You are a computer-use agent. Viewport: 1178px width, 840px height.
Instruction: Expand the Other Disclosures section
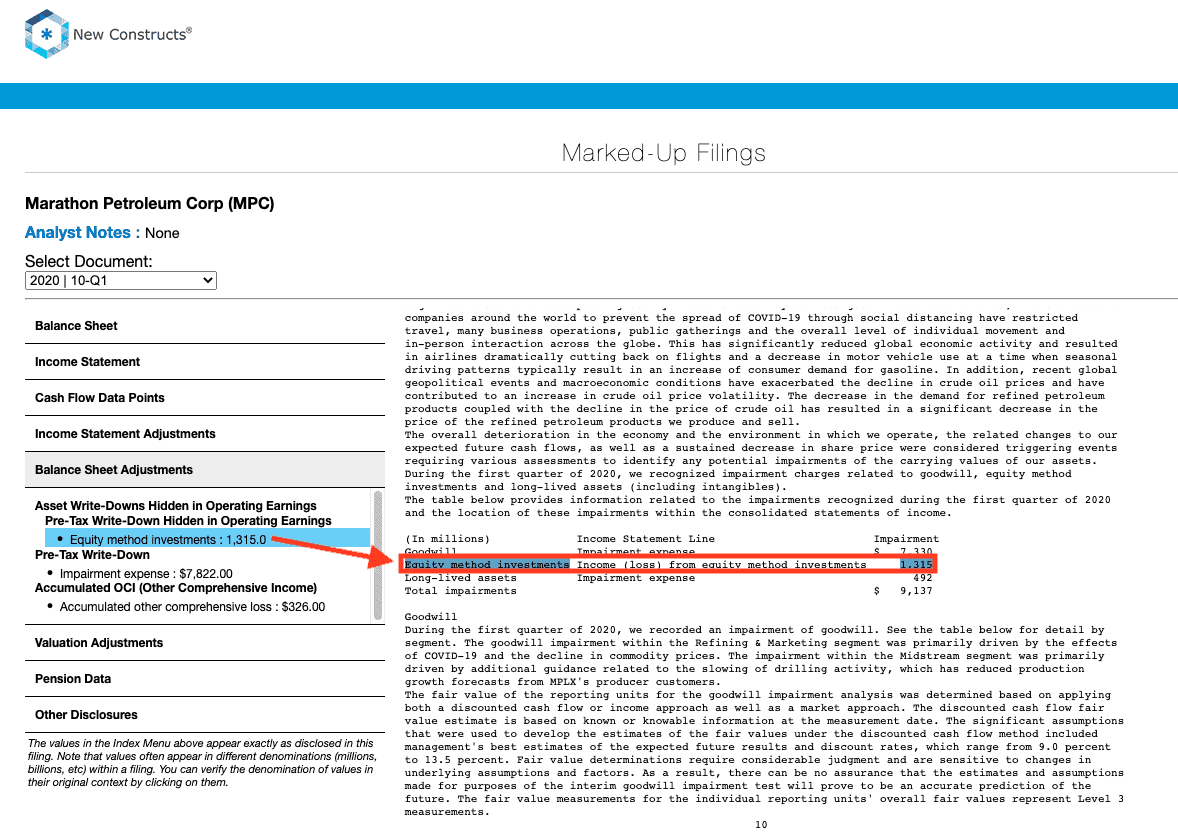205,715
